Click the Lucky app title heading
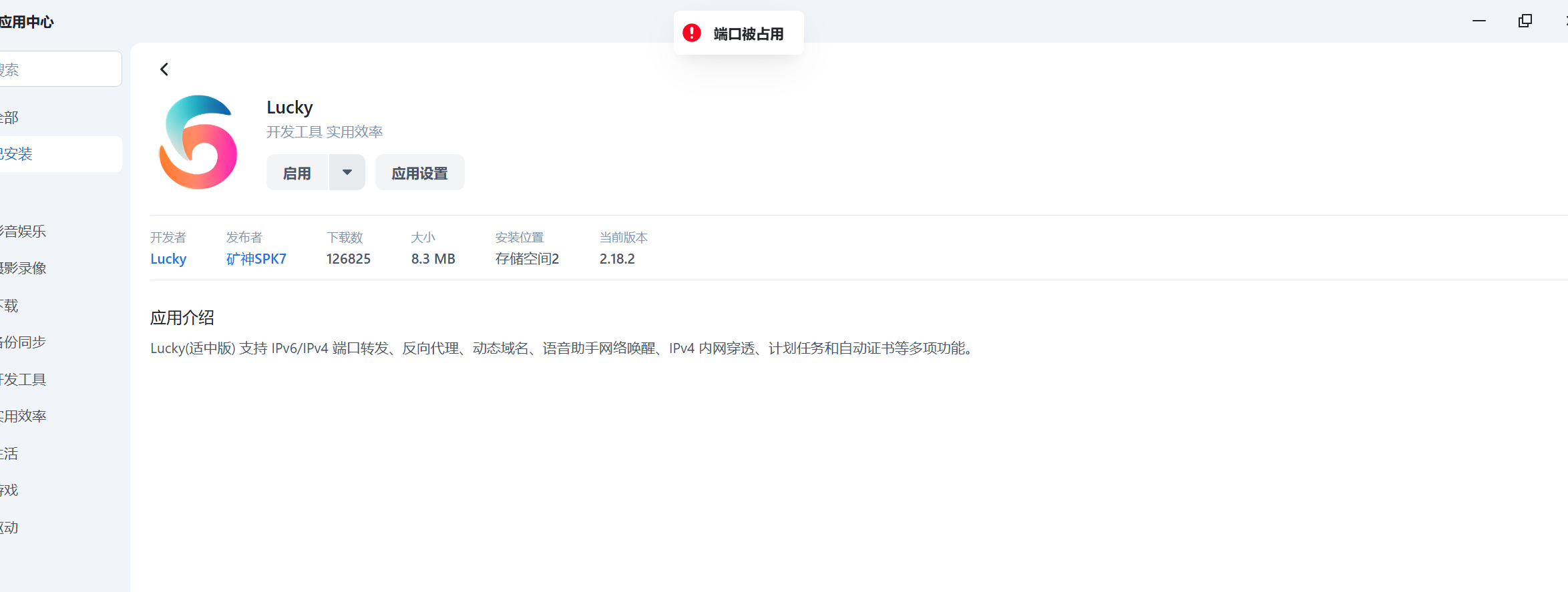This screenshot has height=592, width=1568. point(290,107)
